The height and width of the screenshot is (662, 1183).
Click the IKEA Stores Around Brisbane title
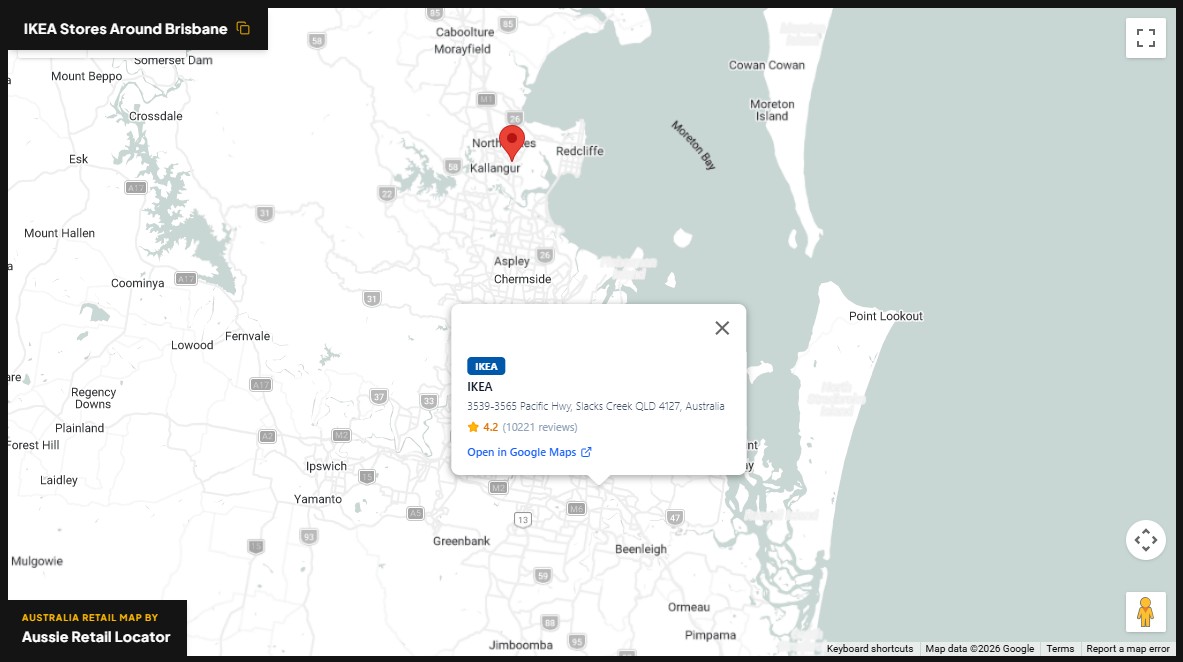(125, 29)
